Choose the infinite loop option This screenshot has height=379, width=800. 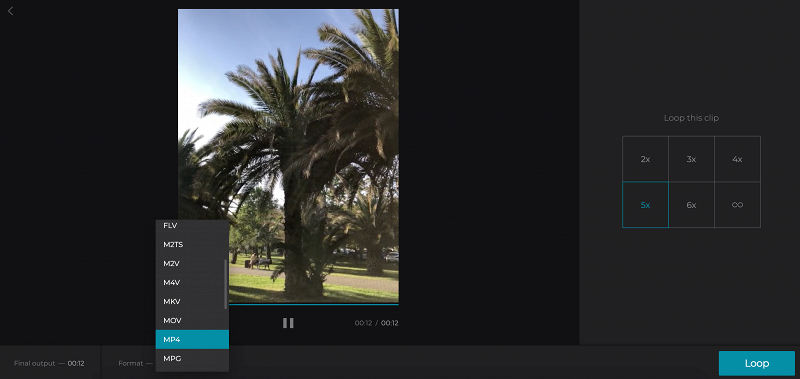click(737, 205)
